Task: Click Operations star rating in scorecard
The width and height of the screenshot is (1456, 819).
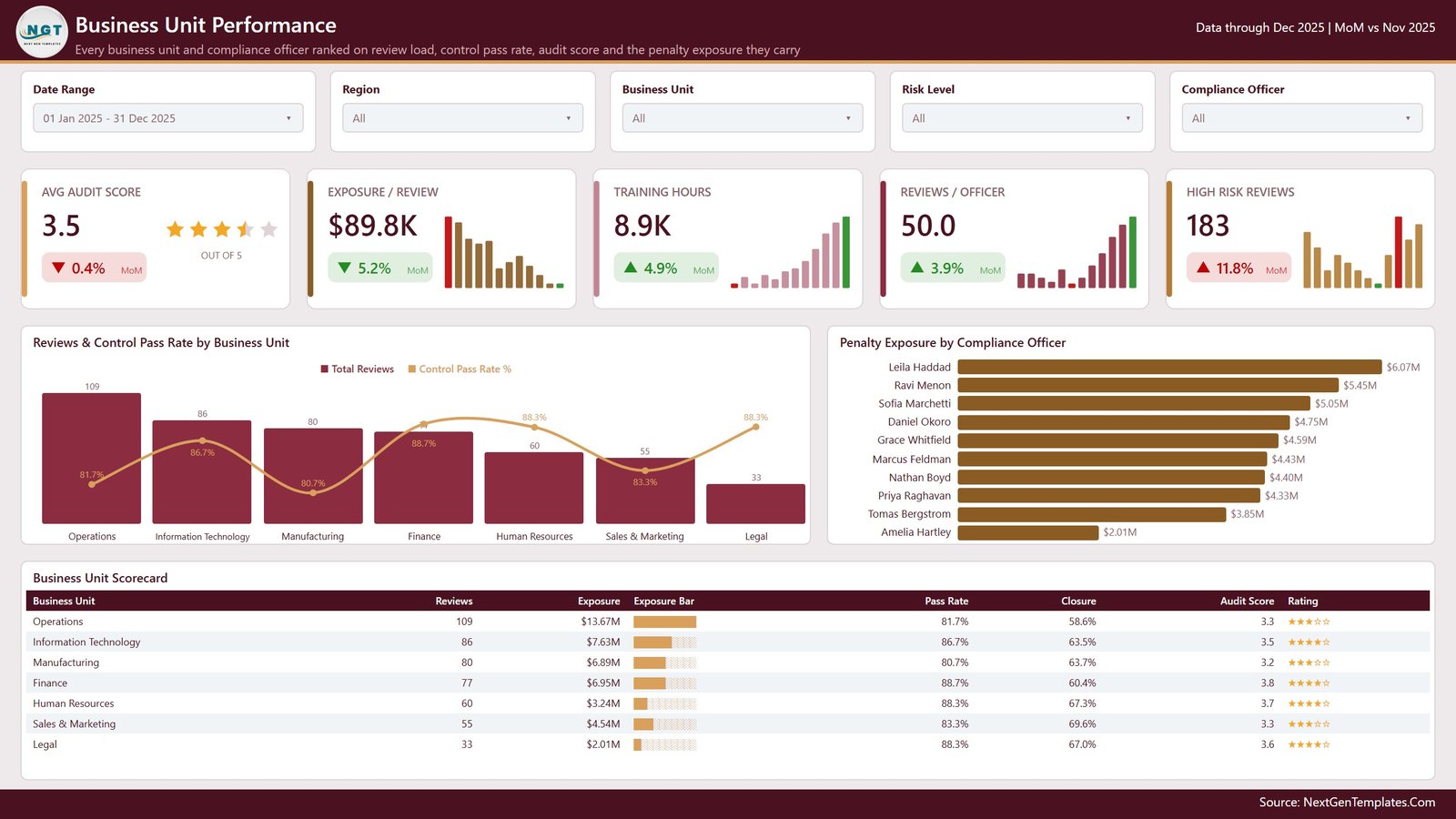Action: (1309, 622)
